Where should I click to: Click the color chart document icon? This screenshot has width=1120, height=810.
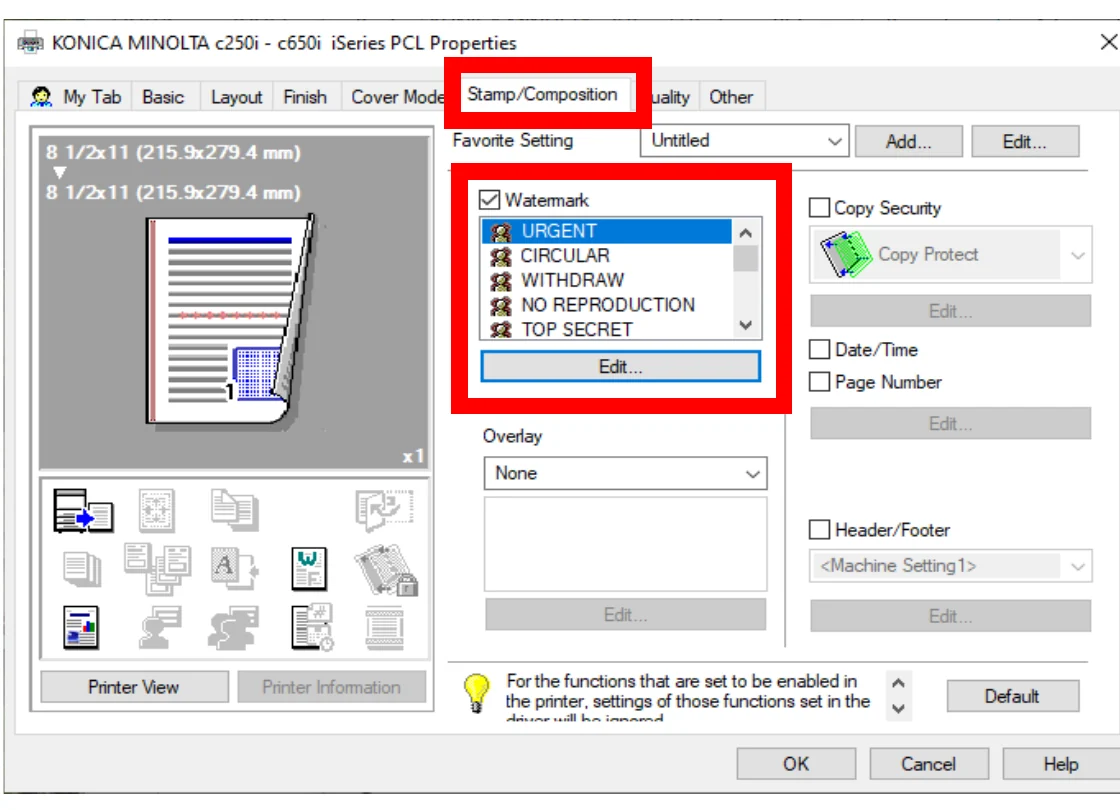point(81,627)
